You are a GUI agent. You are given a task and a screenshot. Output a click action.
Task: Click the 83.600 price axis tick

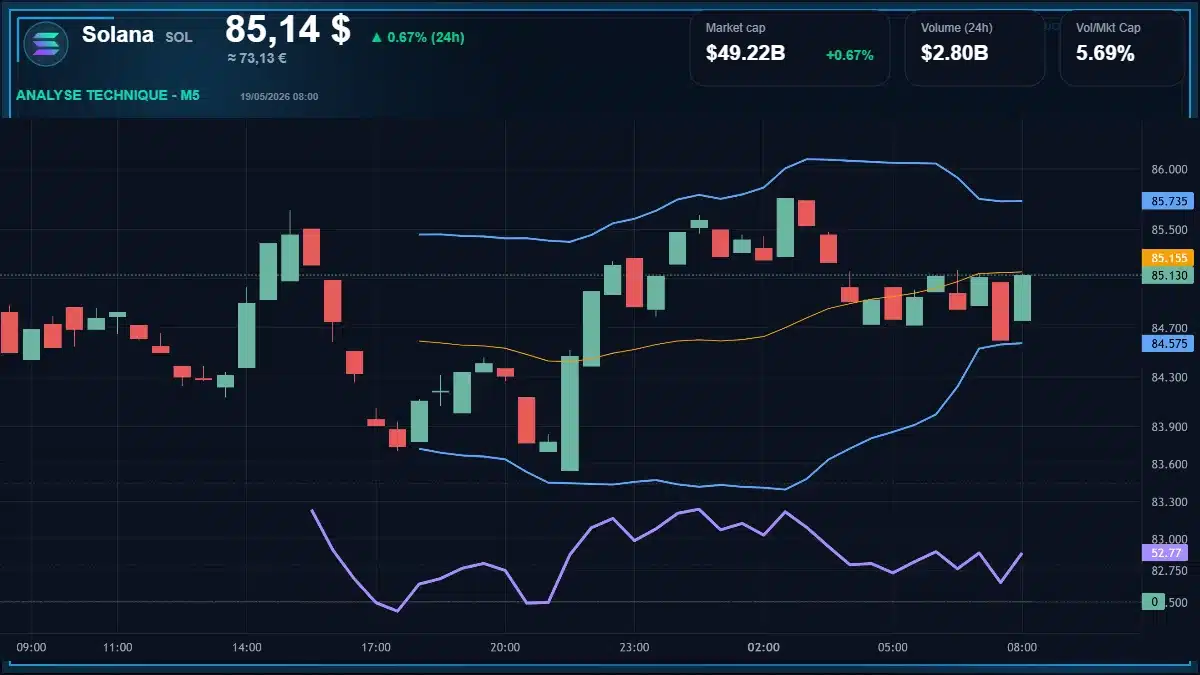(1169, 464)
